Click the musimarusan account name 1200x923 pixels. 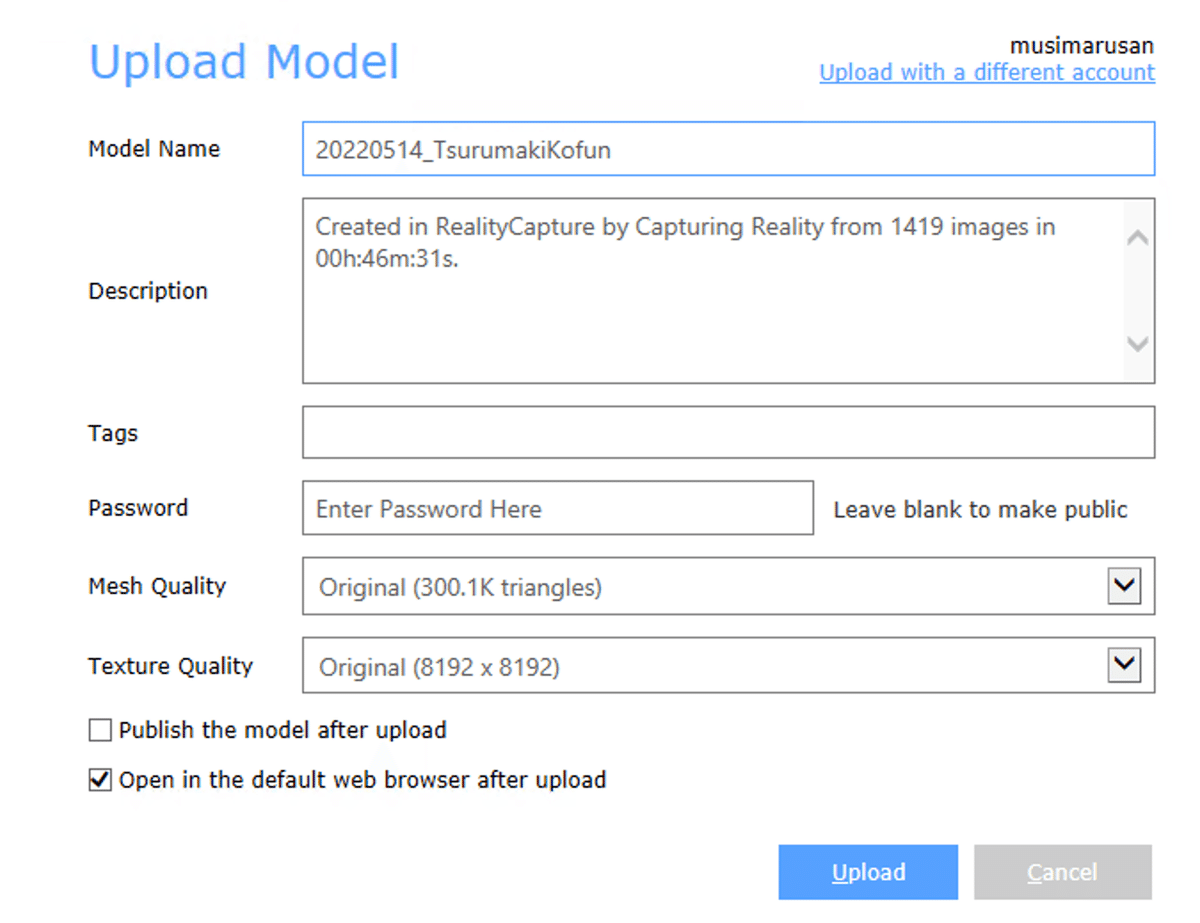(1082, 46)
